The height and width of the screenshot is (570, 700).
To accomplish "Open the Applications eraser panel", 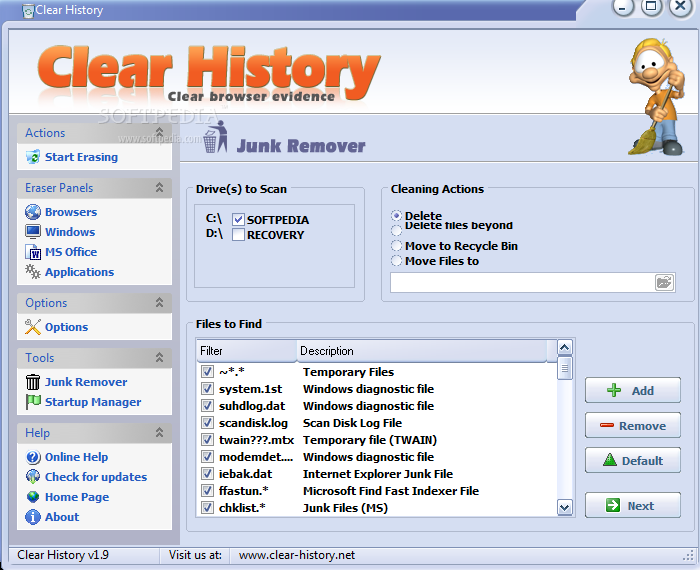I will 79,272.
